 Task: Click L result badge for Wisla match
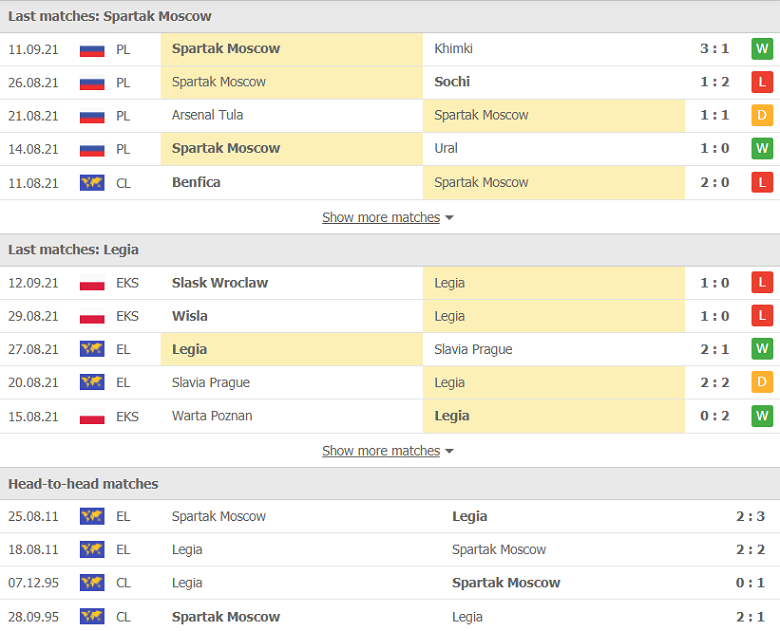tap(762, 316)
